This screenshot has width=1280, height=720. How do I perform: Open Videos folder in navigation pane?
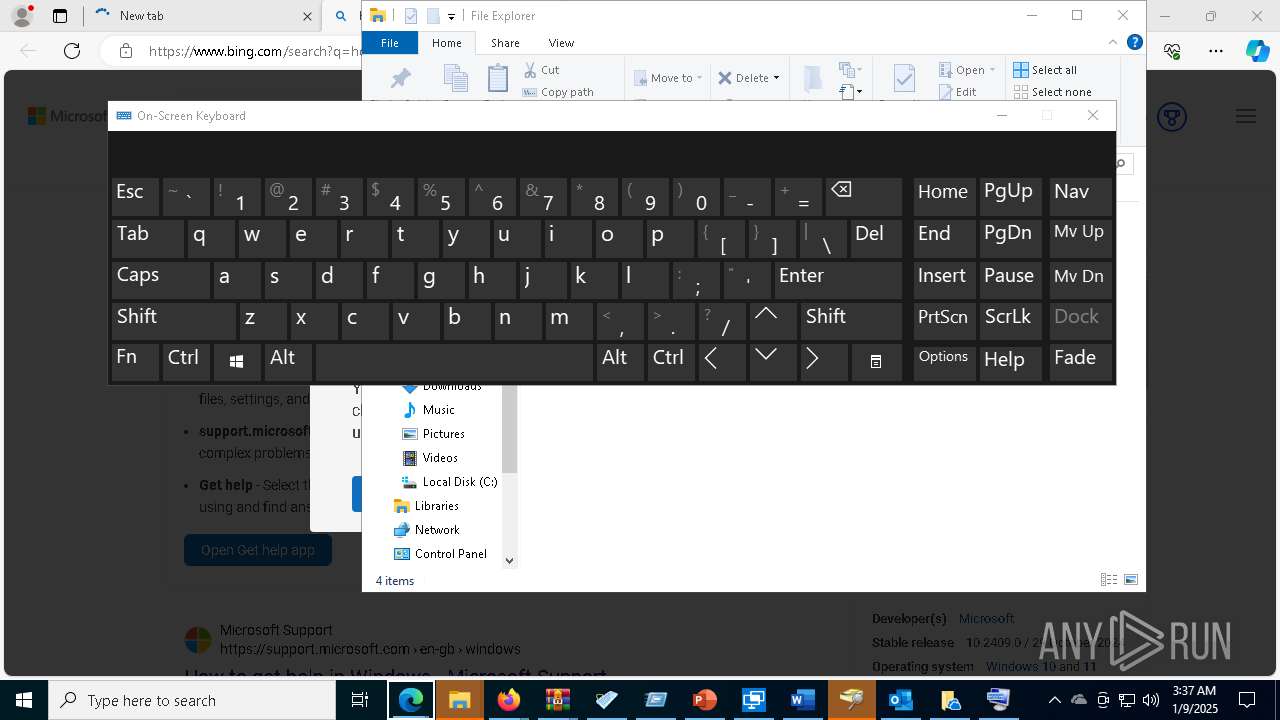[x=440, y=458]
